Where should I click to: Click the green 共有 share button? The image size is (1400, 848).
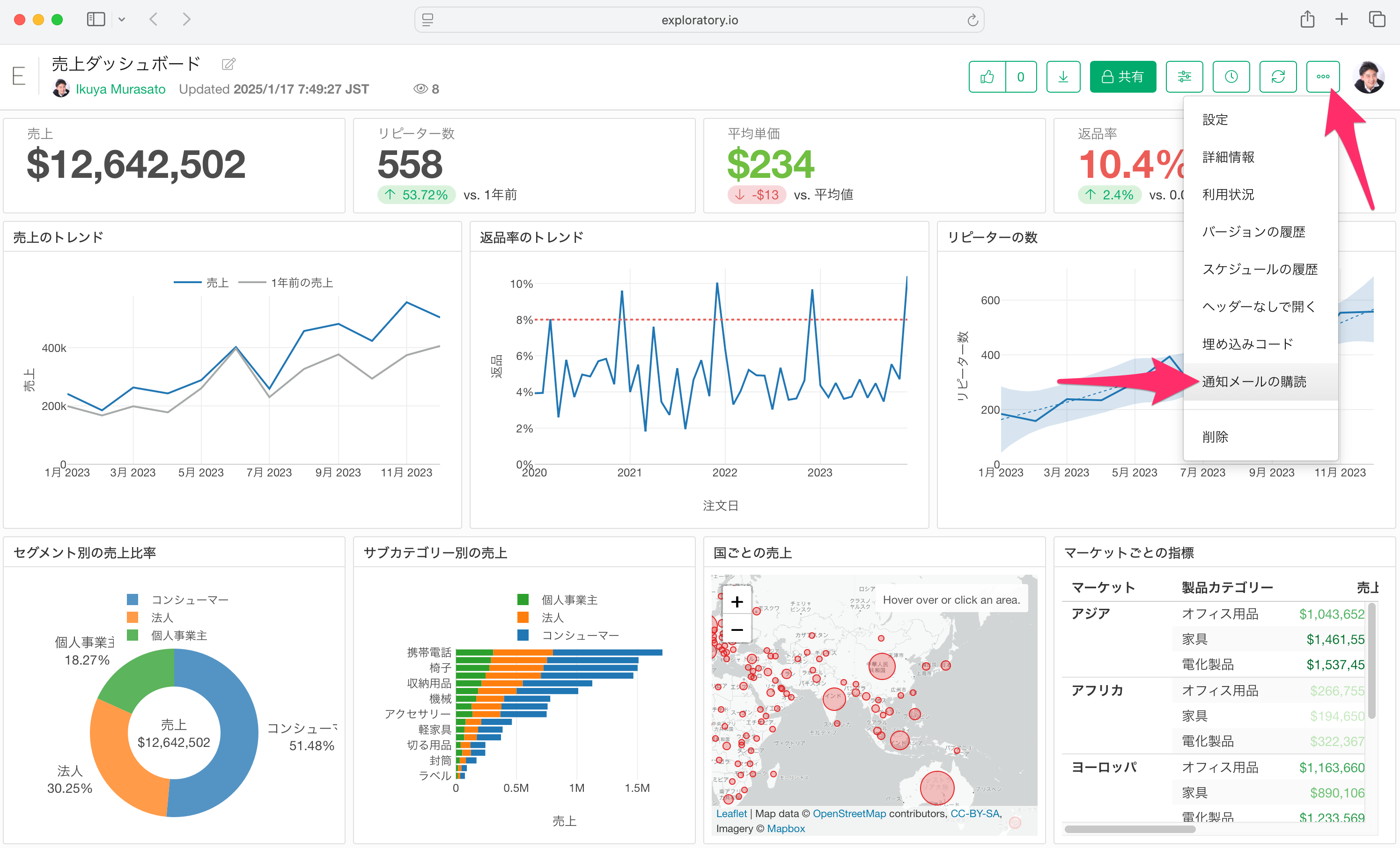tap(1122, 77)
